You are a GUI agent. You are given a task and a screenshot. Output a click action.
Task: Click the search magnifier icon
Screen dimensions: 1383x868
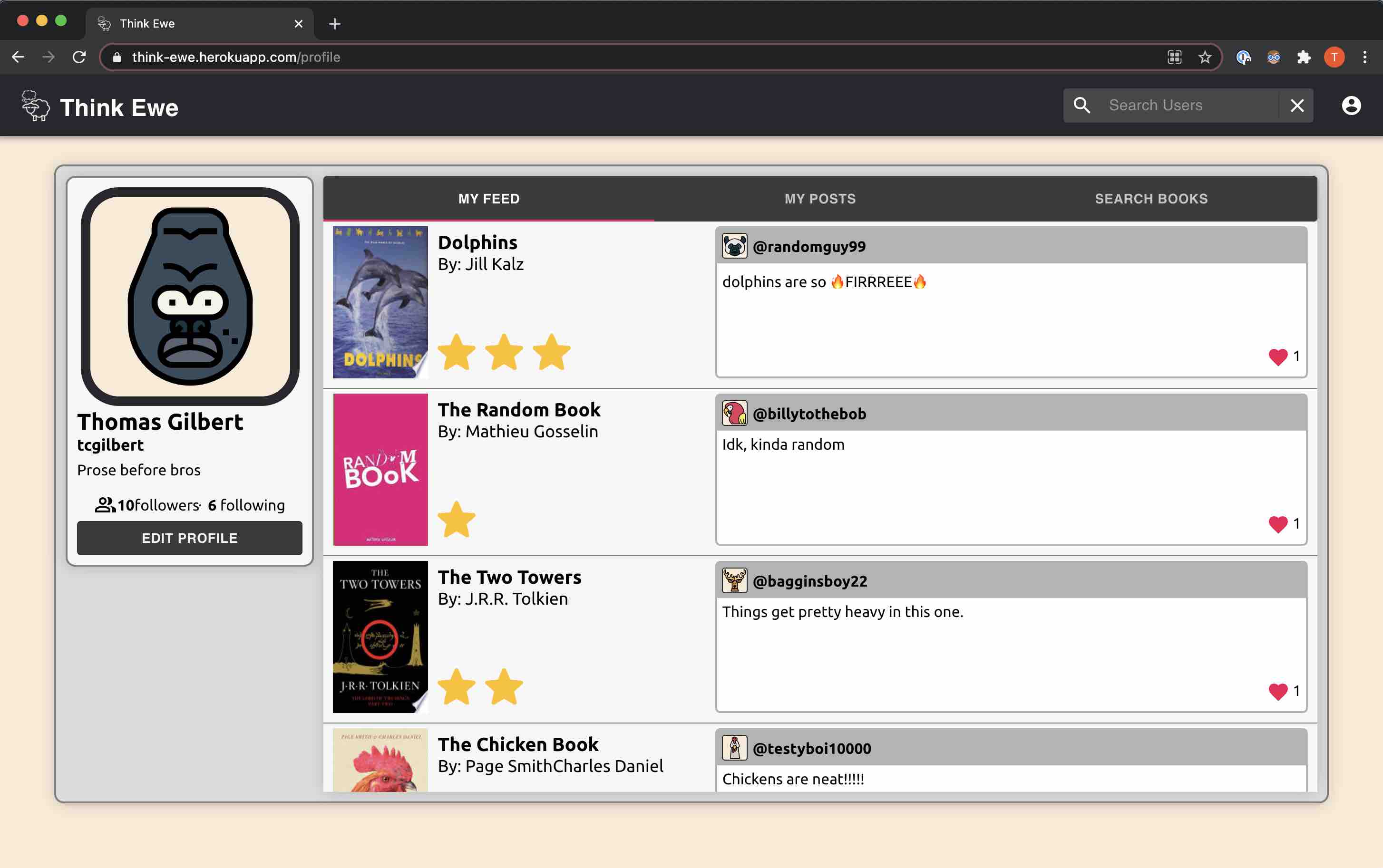(1081, 105)
